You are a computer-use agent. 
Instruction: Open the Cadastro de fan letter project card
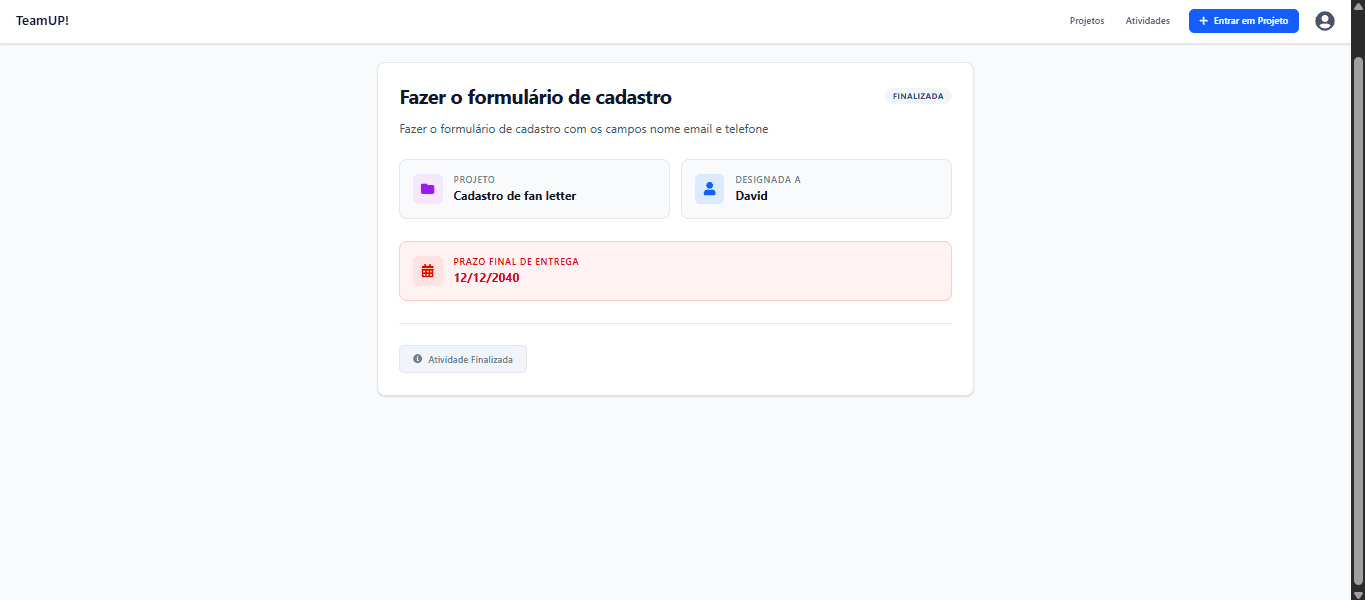[534, 189]
